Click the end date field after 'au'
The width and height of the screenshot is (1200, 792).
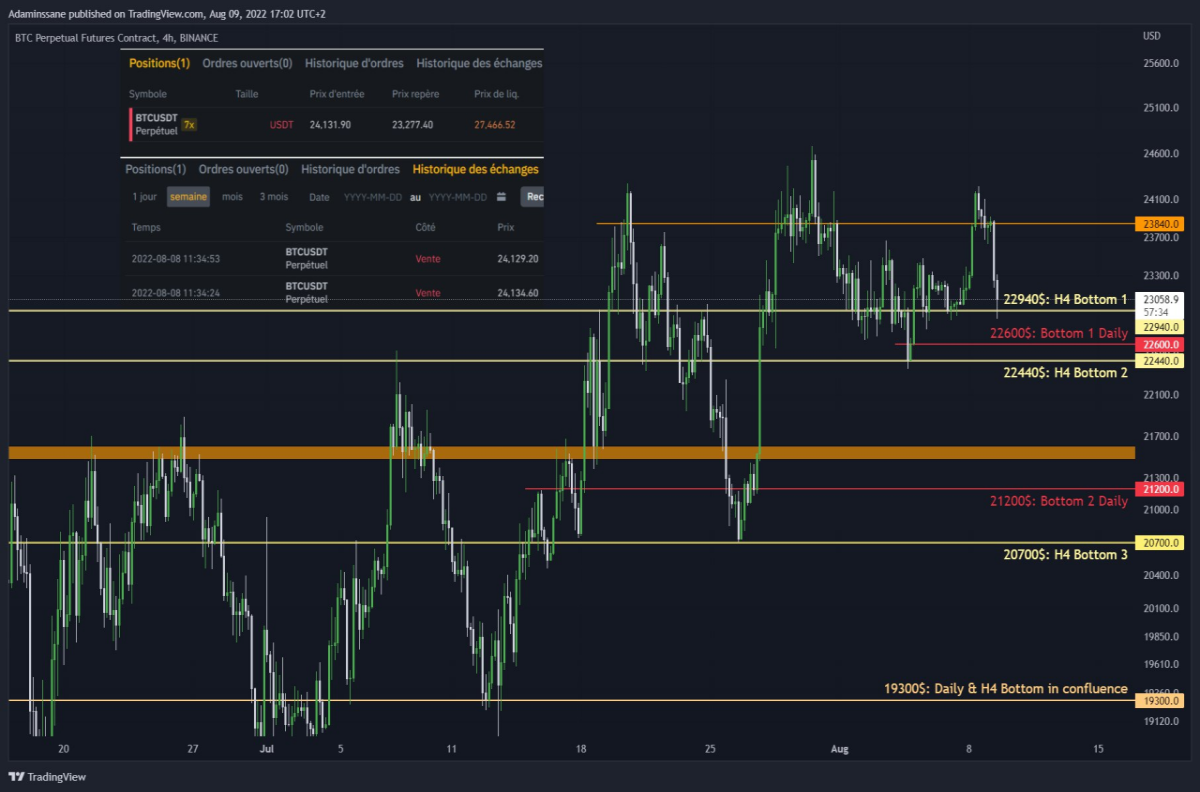click(x=458, y=197)
